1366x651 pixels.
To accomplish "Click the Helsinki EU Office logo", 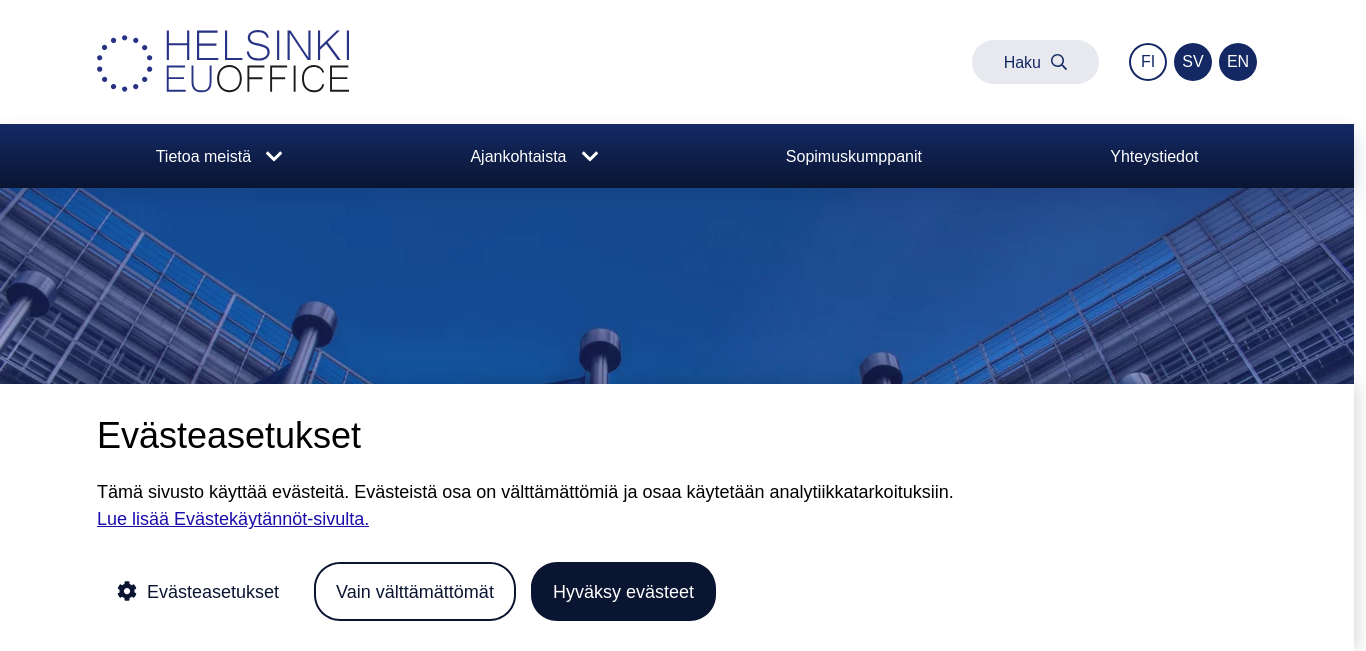I will point(223,62).
